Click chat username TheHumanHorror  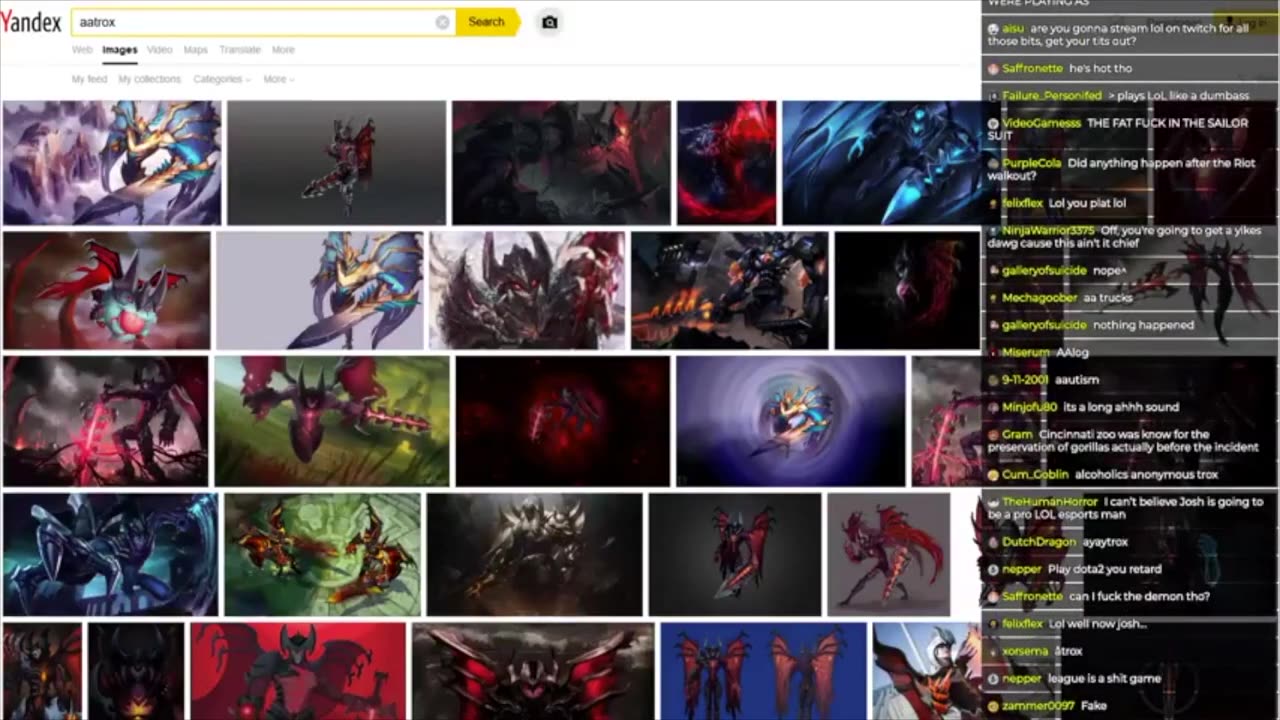[1050, 502]
